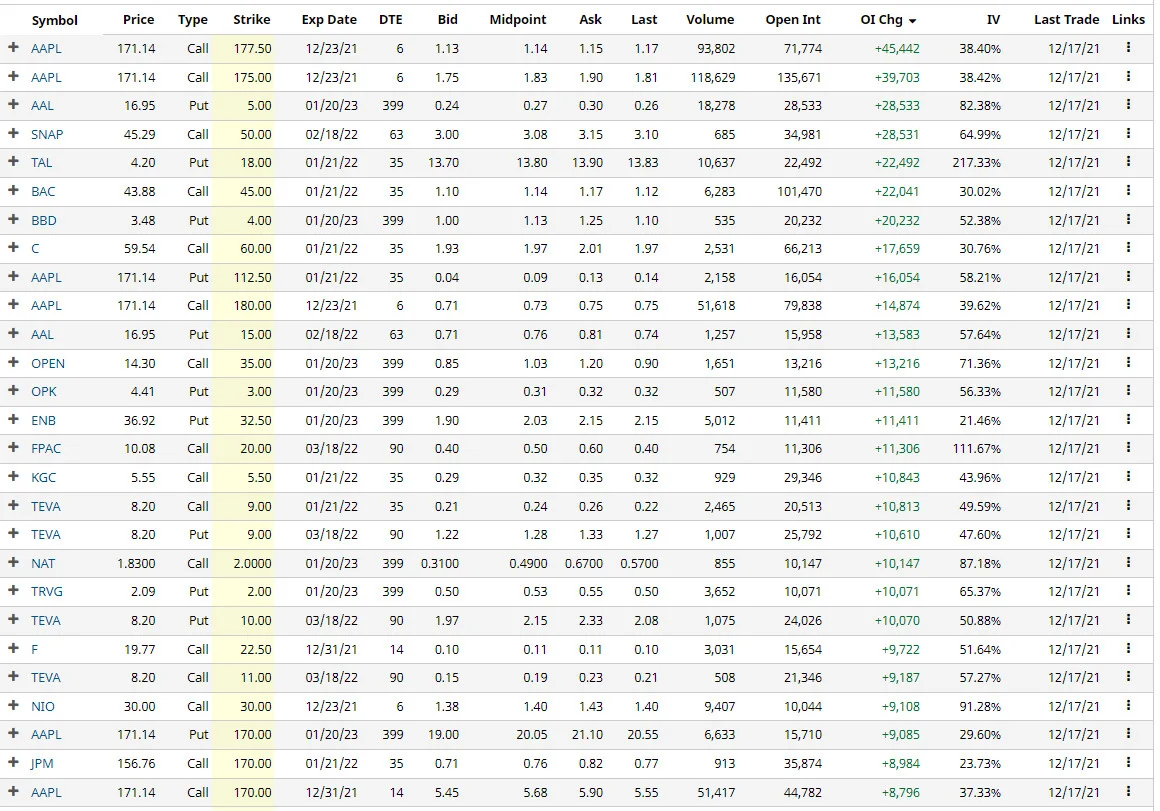Open links menu for BBD put row
Screen dimensions: 1160x811
click(x=1128, y=219)
